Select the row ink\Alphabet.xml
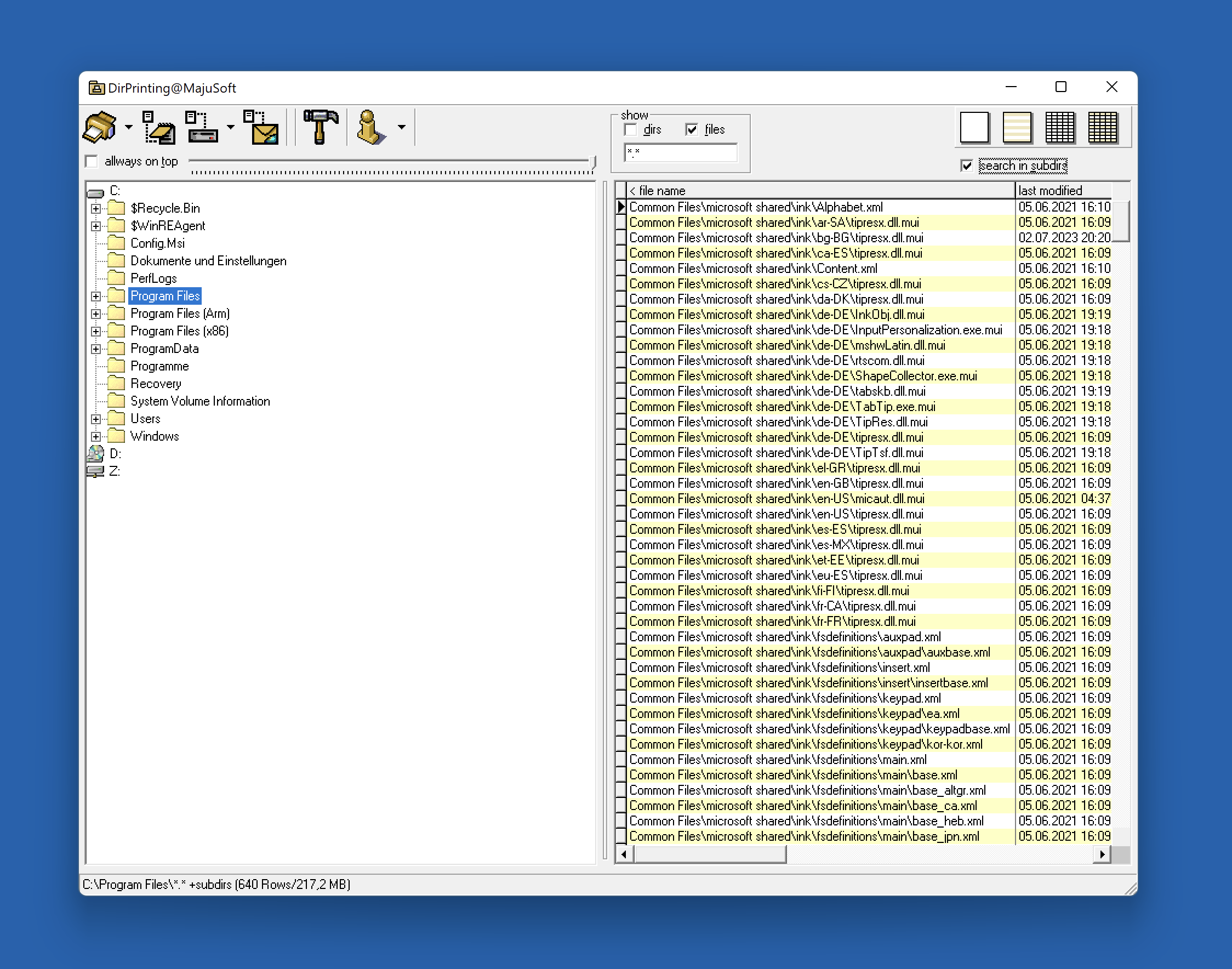1232x969 pixels. [x=820, y=207]
